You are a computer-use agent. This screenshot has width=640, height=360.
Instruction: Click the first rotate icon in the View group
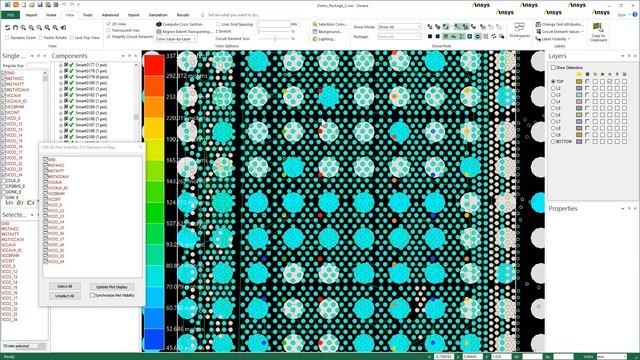point(7,28)
